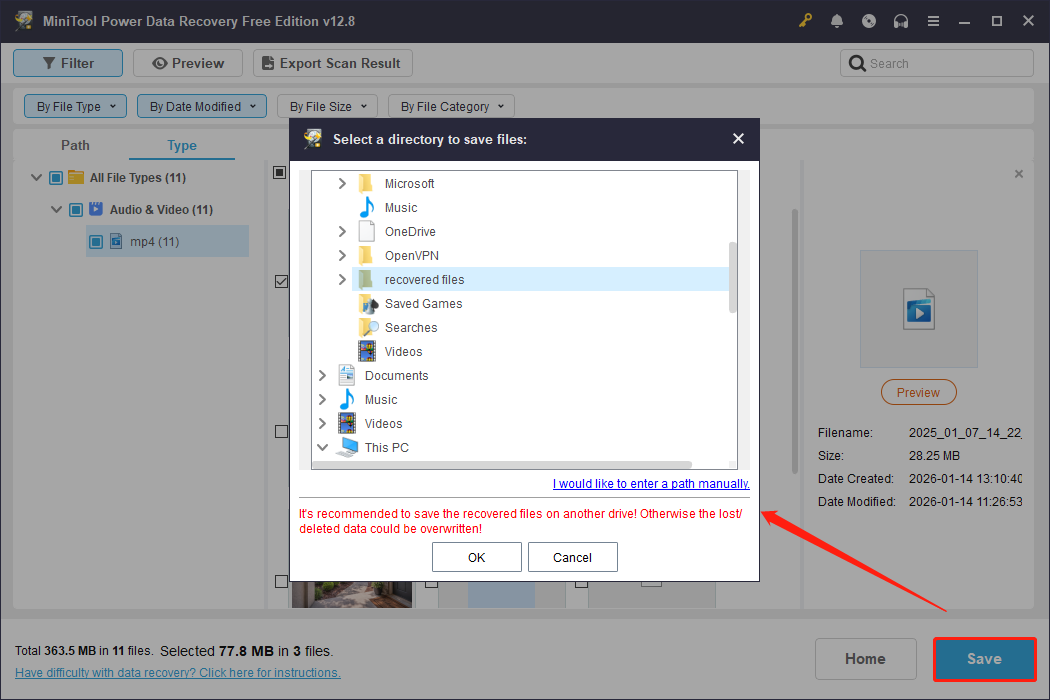
Task: Click the Search field at top right
Action: coord(936,62)
